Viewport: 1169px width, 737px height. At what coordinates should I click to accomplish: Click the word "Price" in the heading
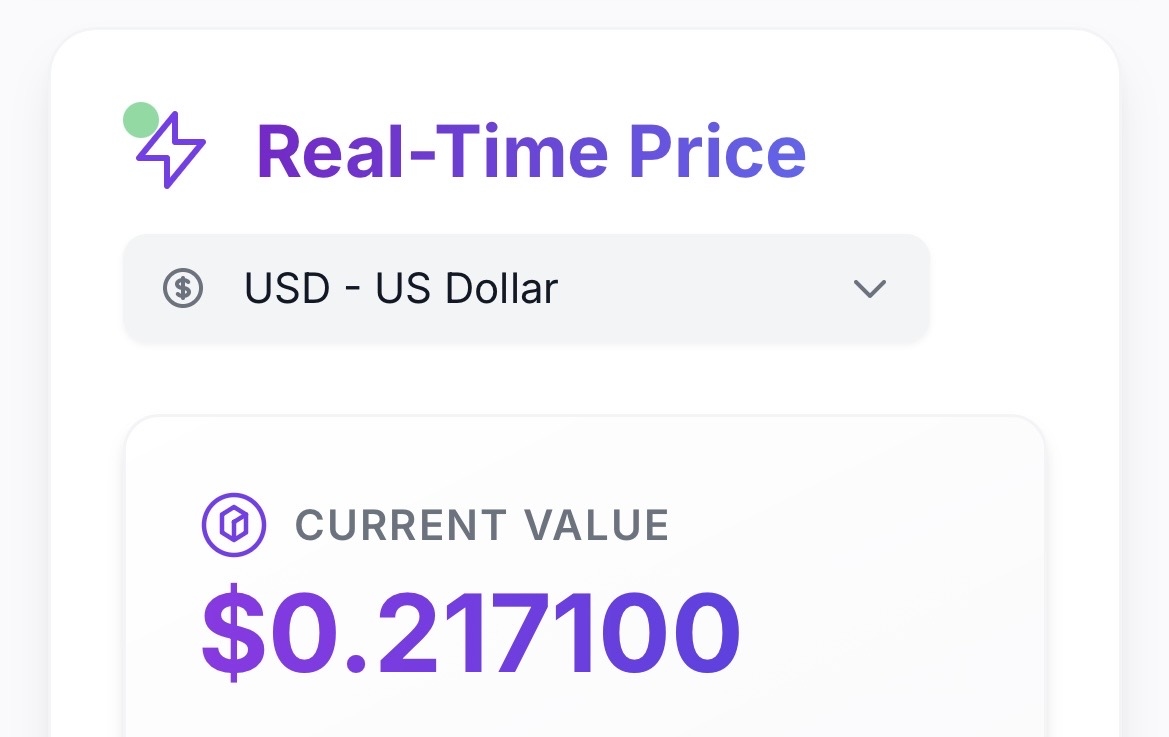coord(717,152)
